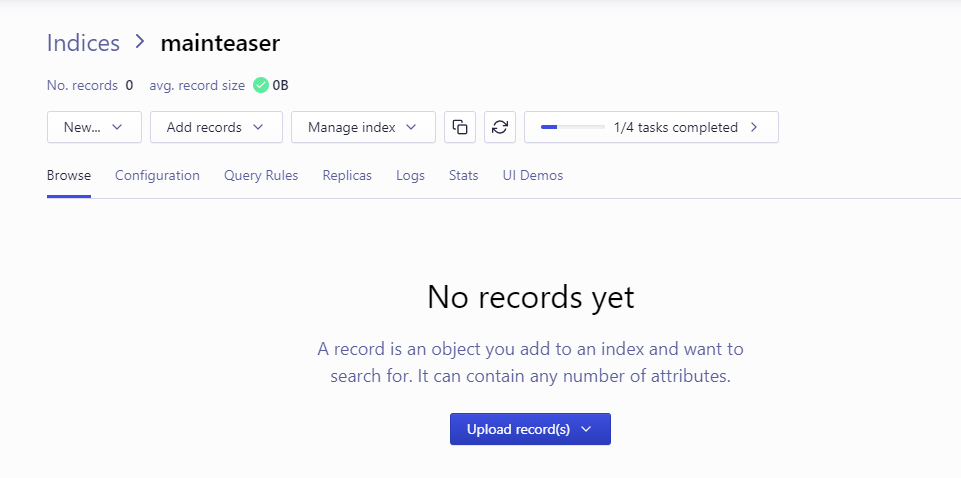The height and width of the screenshot is (478, 961).
Task: Expand the Add records dropdown
Action: click(x=216, y=127)
